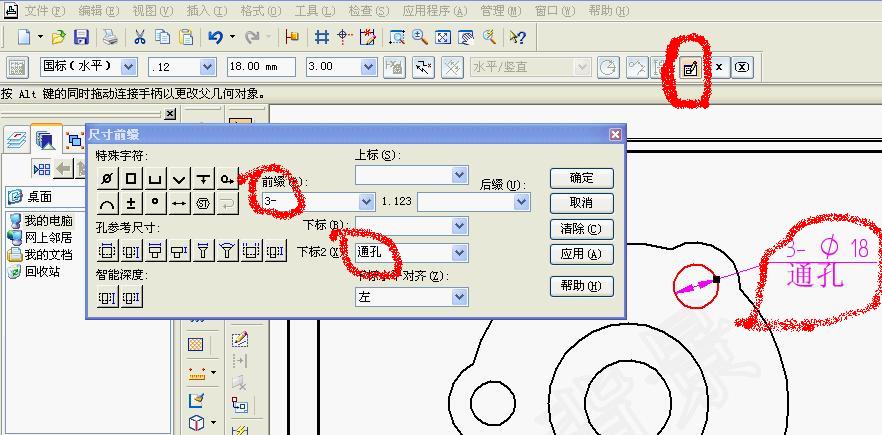The height and width of the screenshot is (435, 882).
Task: Insert the ST statistical tolerance symbol
Action: [203, 203]
